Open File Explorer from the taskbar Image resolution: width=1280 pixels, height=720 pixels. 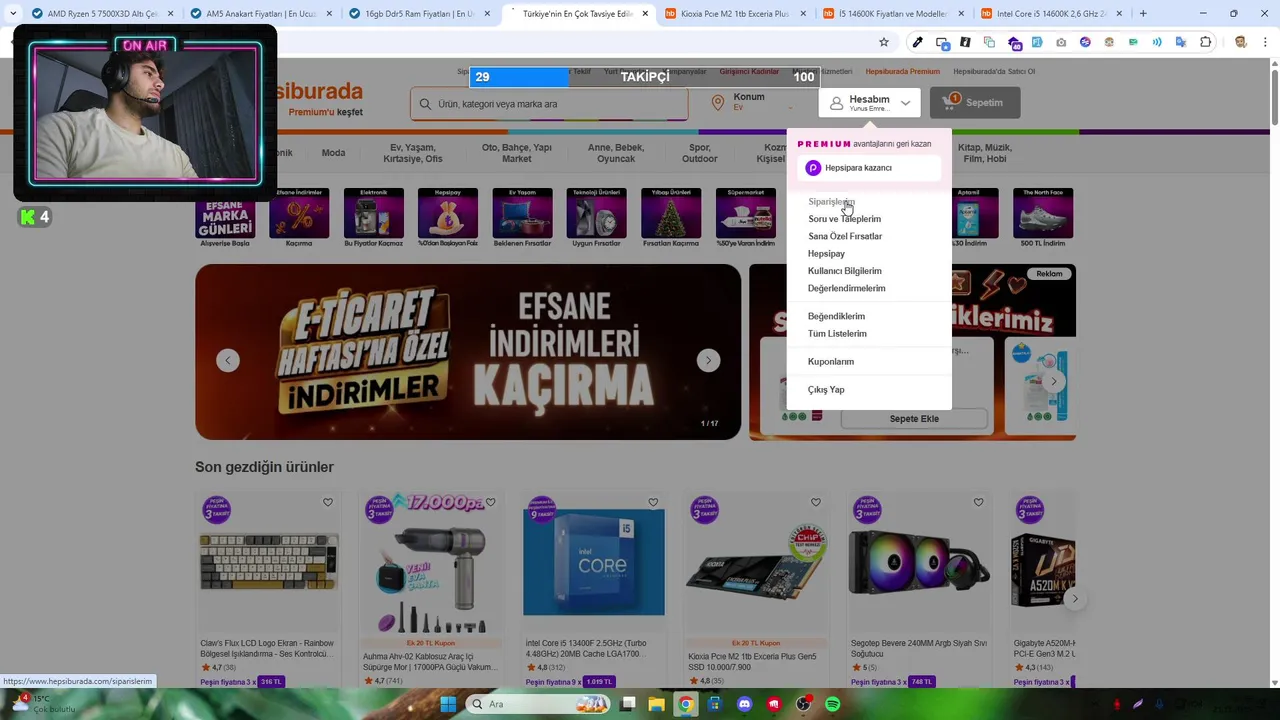click(x=657, y=704)
